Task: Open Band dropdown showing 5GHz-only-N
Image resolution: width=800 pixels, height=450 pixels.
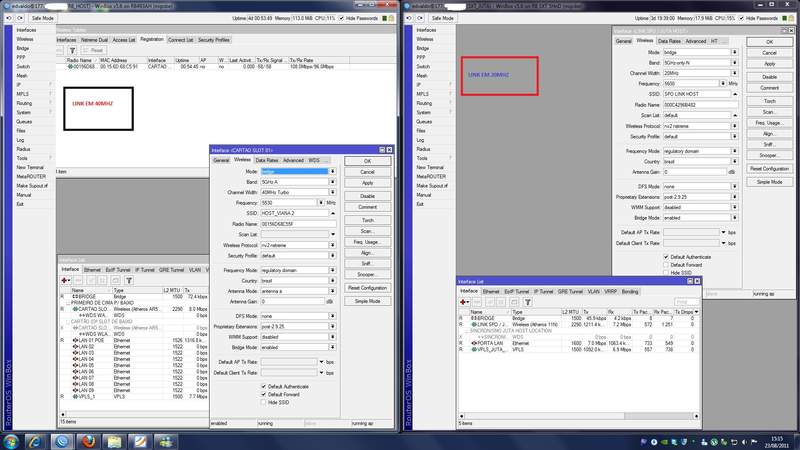Action: [735, 62]
